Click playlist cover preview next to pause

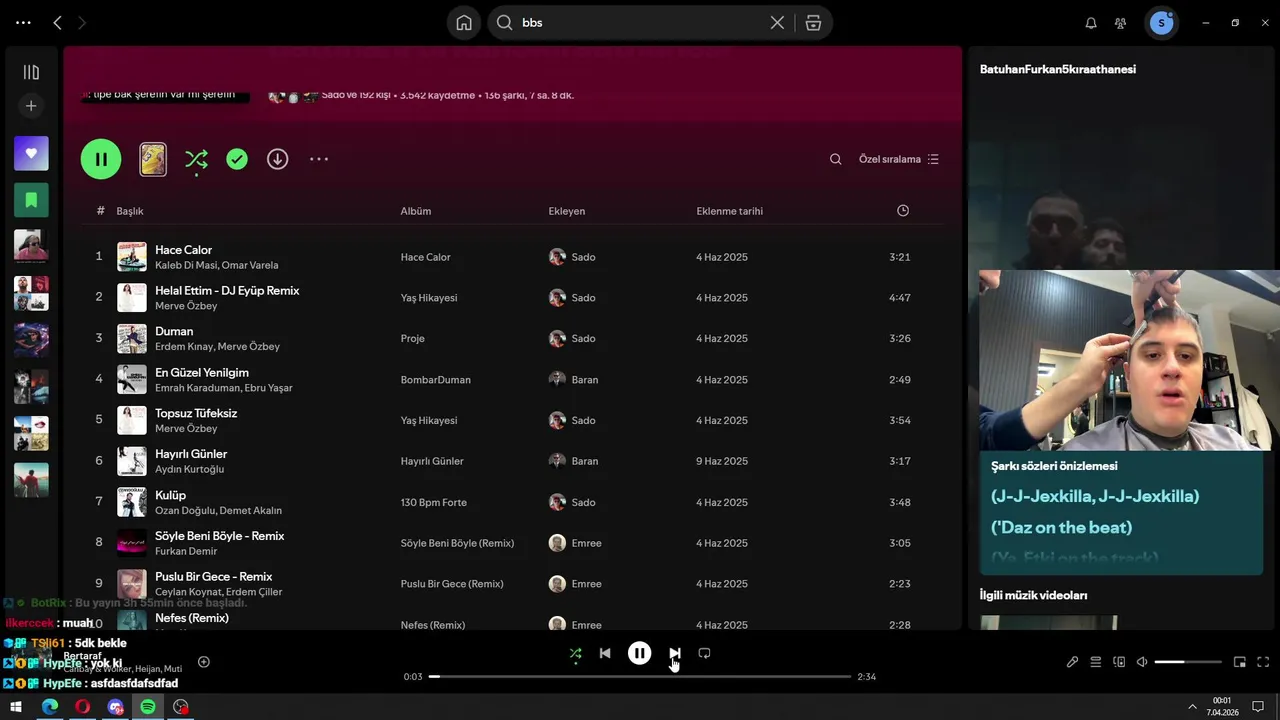(153, 159)
